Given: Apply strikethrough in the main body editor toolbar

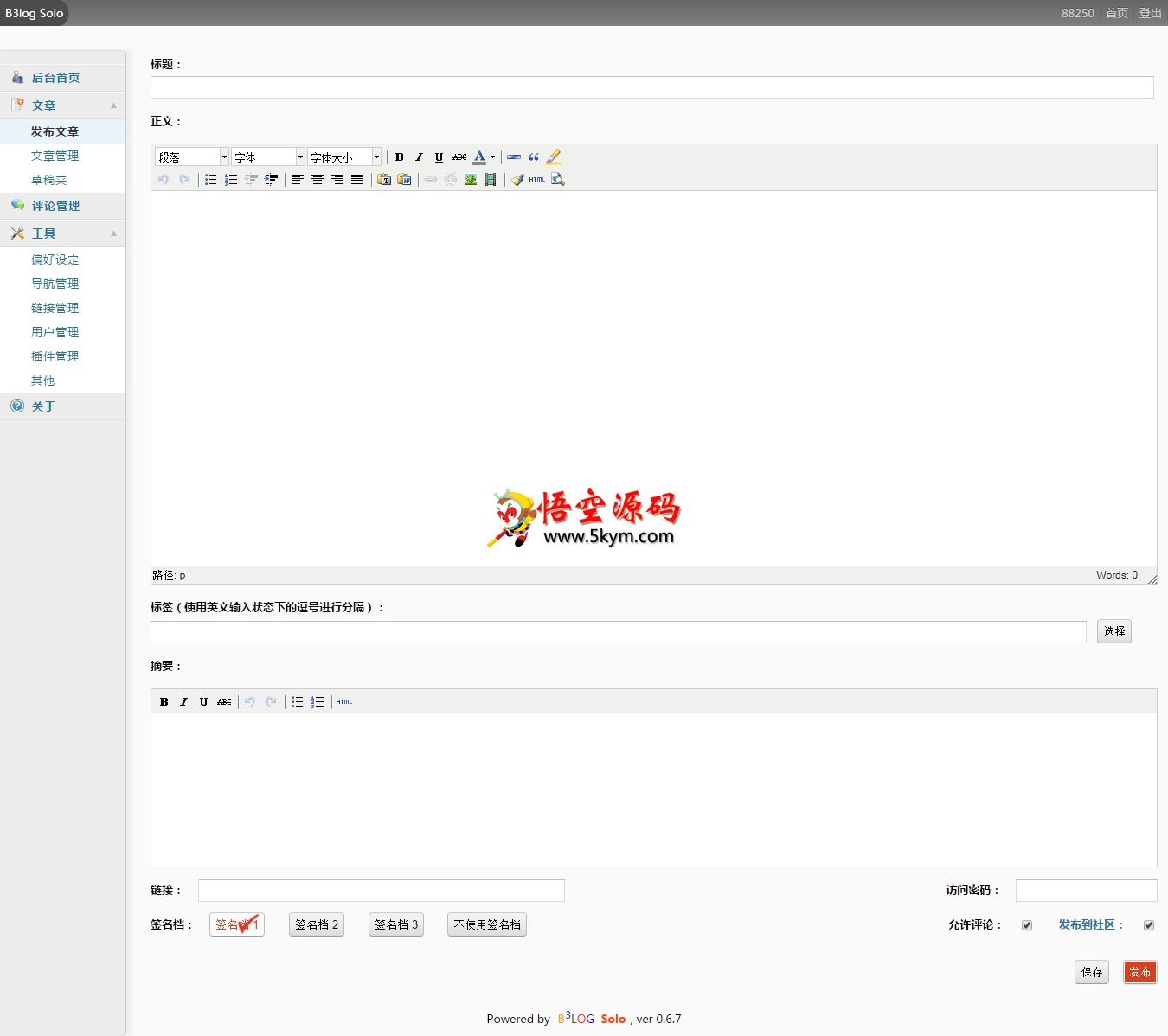Looking at the screenshot, I should coord(459,157).
